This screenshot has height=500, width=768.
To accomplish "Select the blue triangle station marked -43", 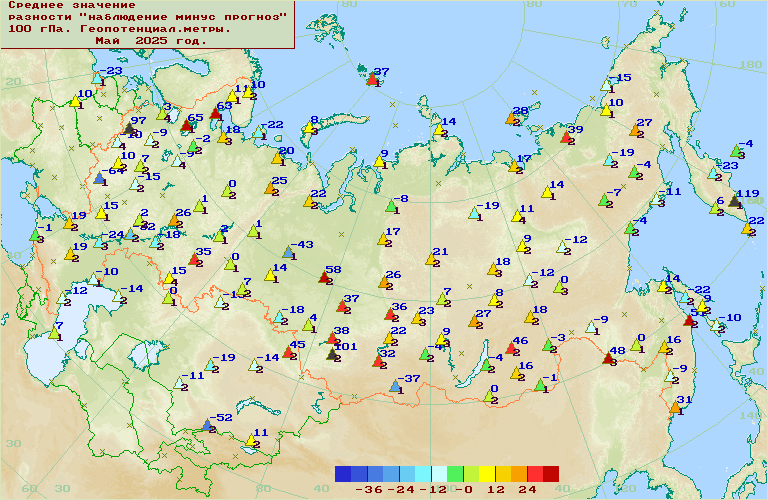I will tap(288, 252).
